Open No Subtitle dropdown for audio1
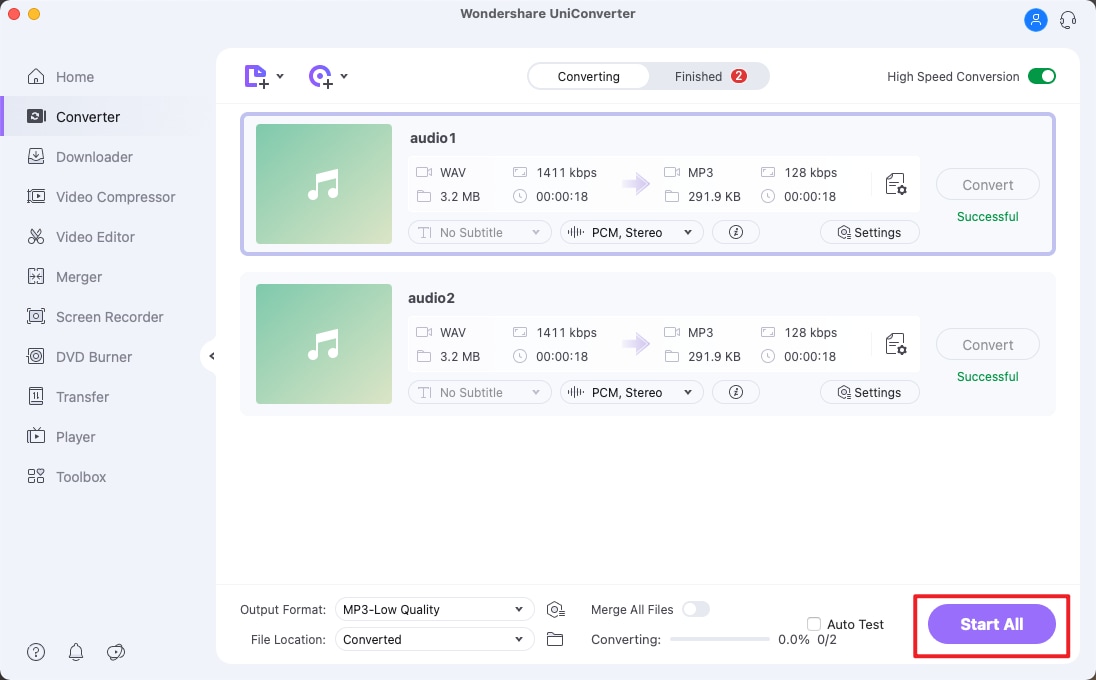Viewport: 1096px width, 680px height. [480, 232]
